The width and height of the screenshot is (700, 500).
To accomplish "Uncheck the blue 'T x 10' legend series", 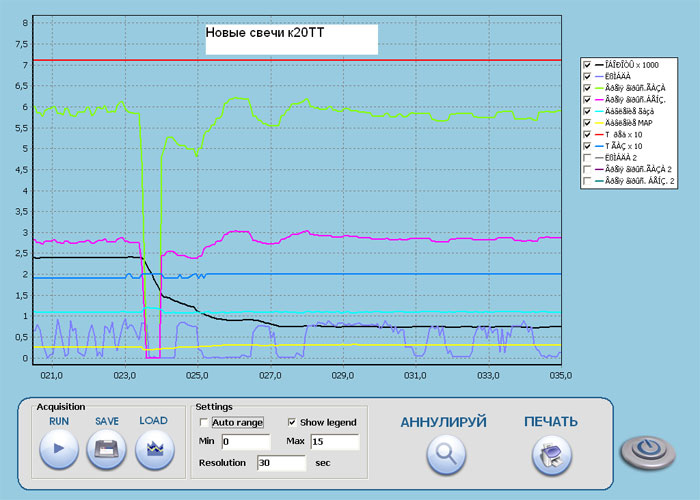I will pyautogui.click(x=588, y=146).
